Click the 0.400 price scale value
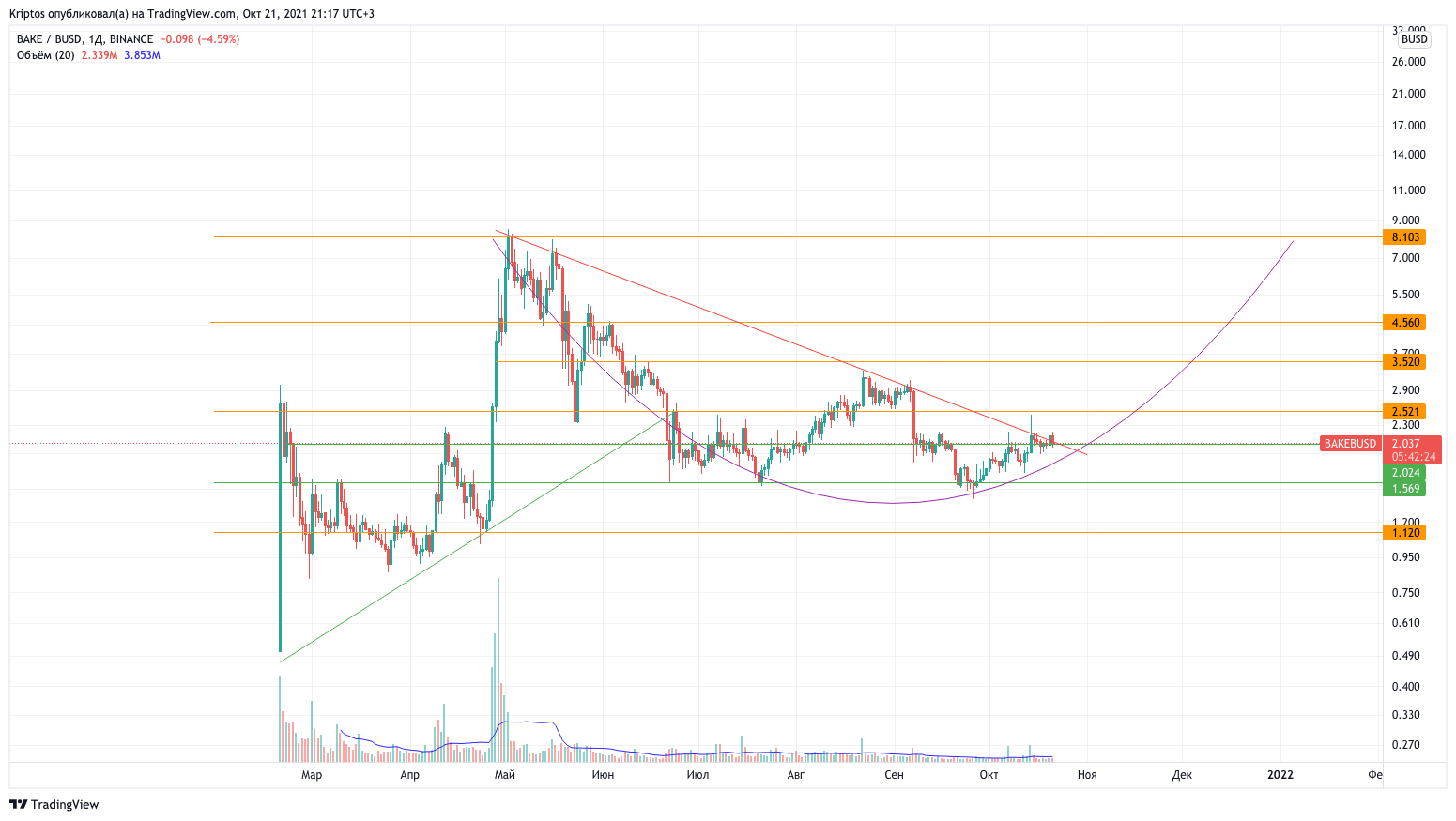The height and width of the screenshot is (821, 1456). point(1406,687)
